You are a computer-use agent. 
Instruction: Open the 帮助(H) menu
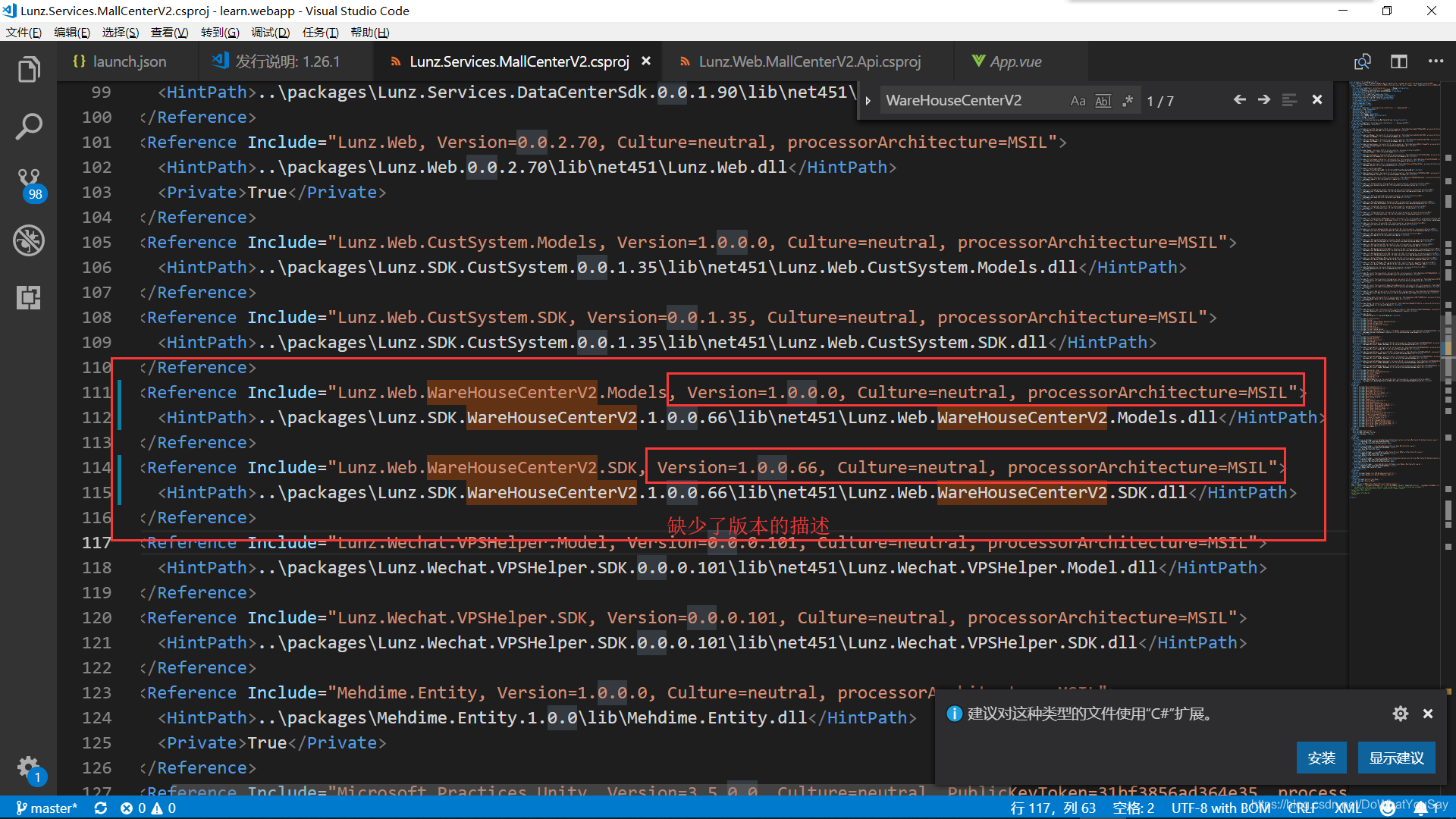pos(369,33)
